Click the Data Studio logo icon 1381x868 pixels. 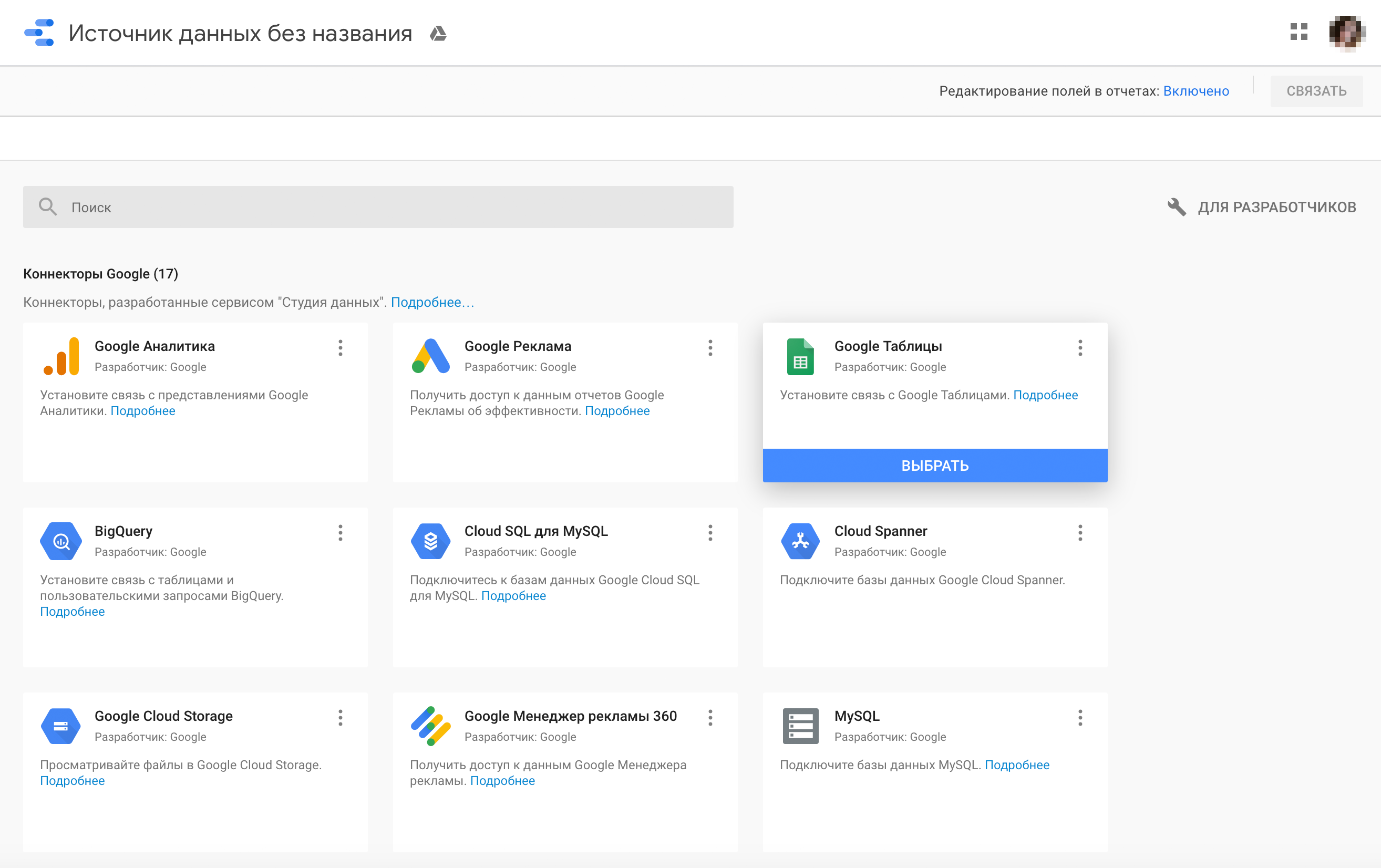point(39,33)
